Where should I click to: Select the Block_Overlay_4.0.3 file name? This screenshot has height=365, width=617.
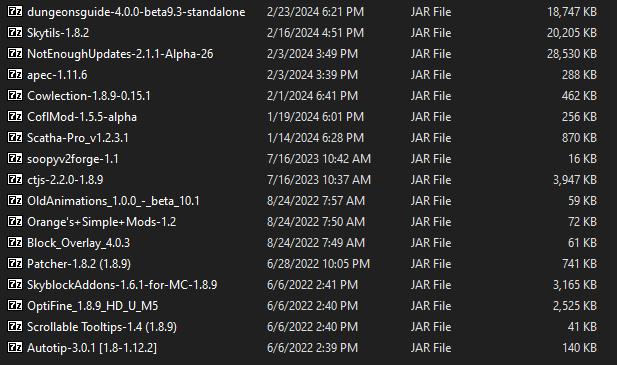[78, 243]
